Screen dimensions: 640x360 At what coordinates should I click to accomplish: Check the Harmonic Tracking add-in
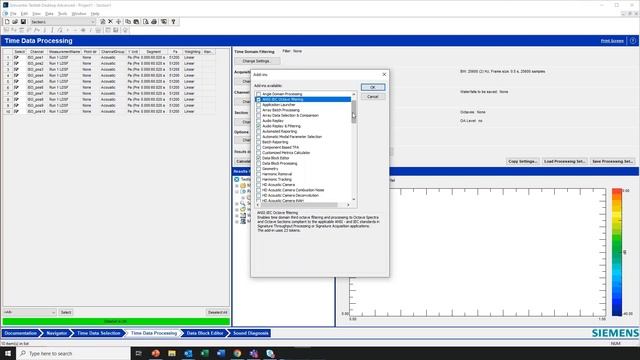[x=258, y=179]
